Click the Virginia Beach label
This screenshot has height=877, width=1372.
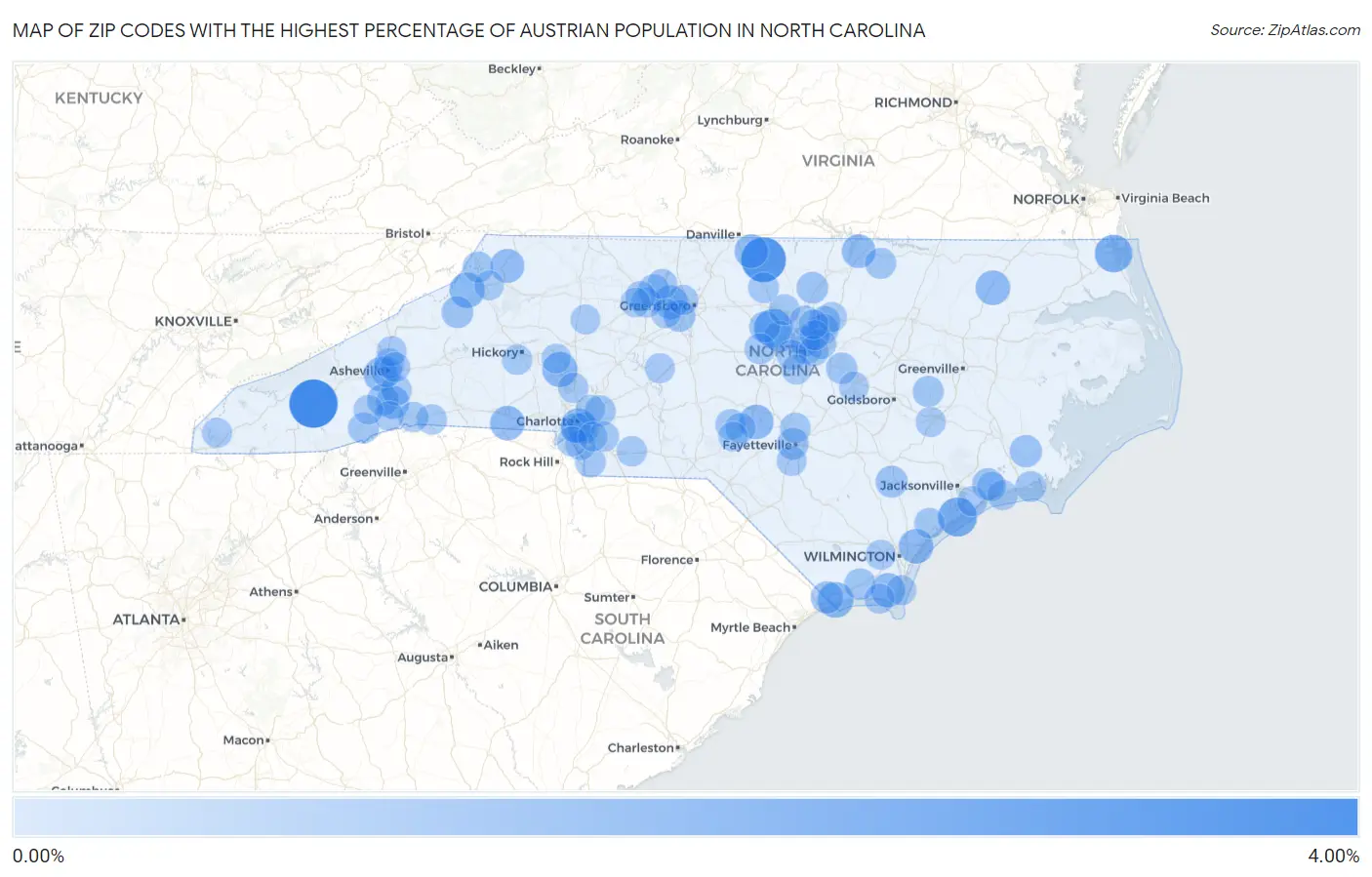[1165, 198]
